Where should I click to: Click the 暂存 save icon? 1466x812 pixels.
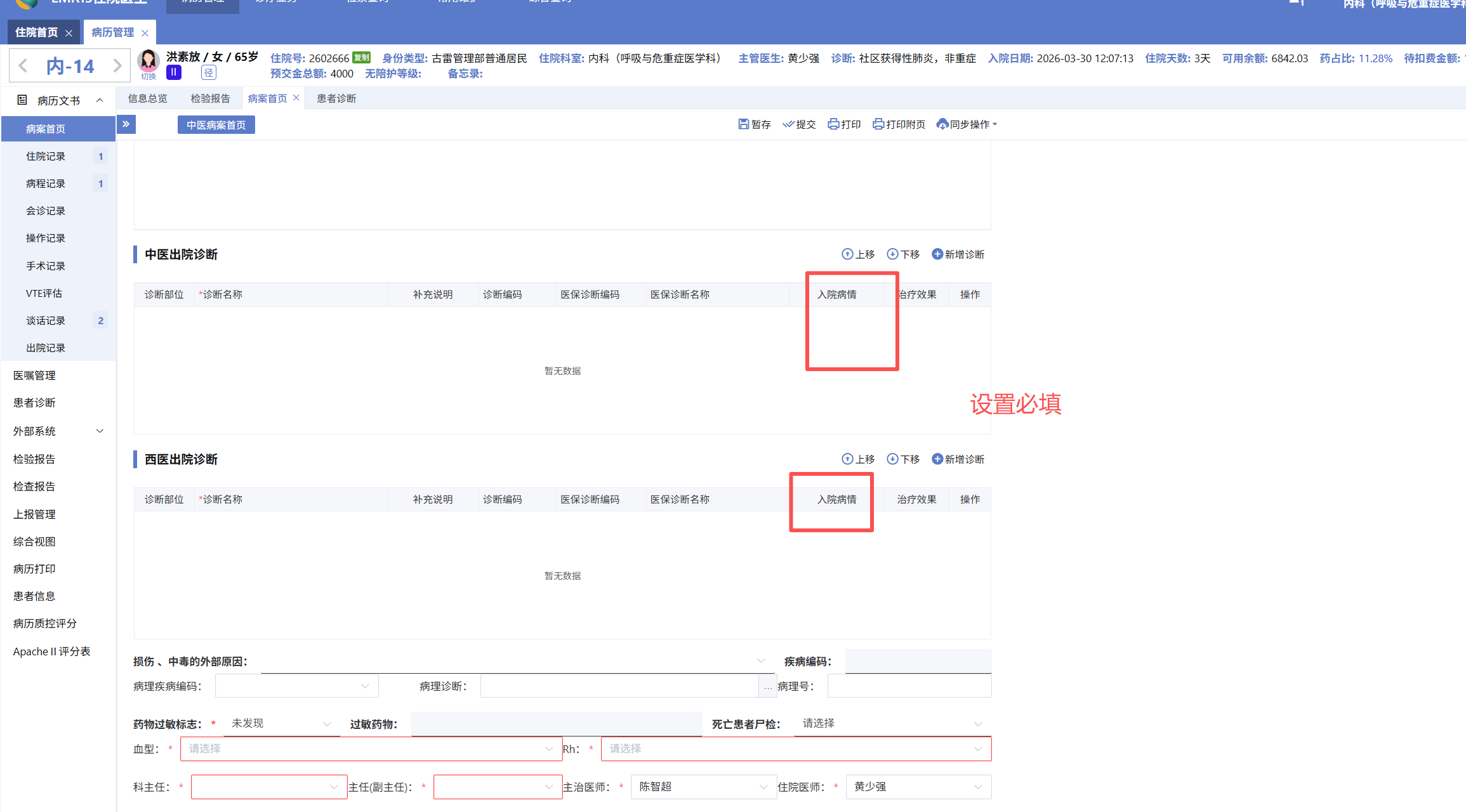click(743, 124)
